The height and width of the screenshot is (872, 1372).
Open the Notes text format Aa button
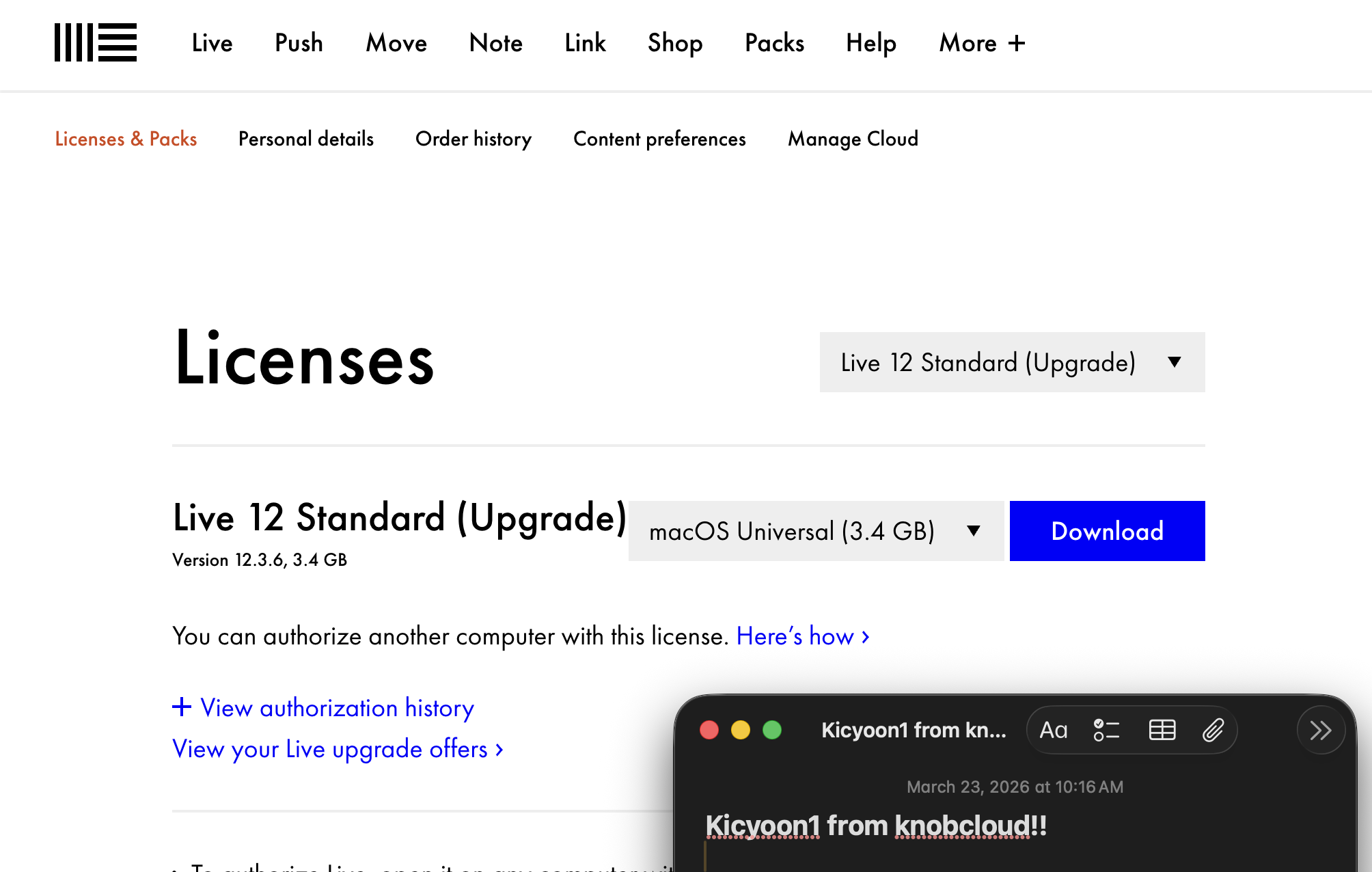[x=1053, y=730]
